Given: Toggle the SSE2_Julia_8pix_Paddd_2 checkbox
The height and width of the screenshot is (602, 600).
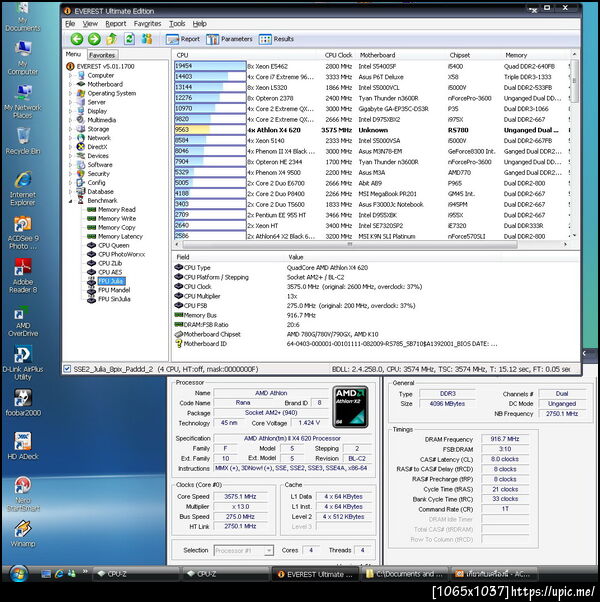Looking at the screenshot, I should click(68, 369).
